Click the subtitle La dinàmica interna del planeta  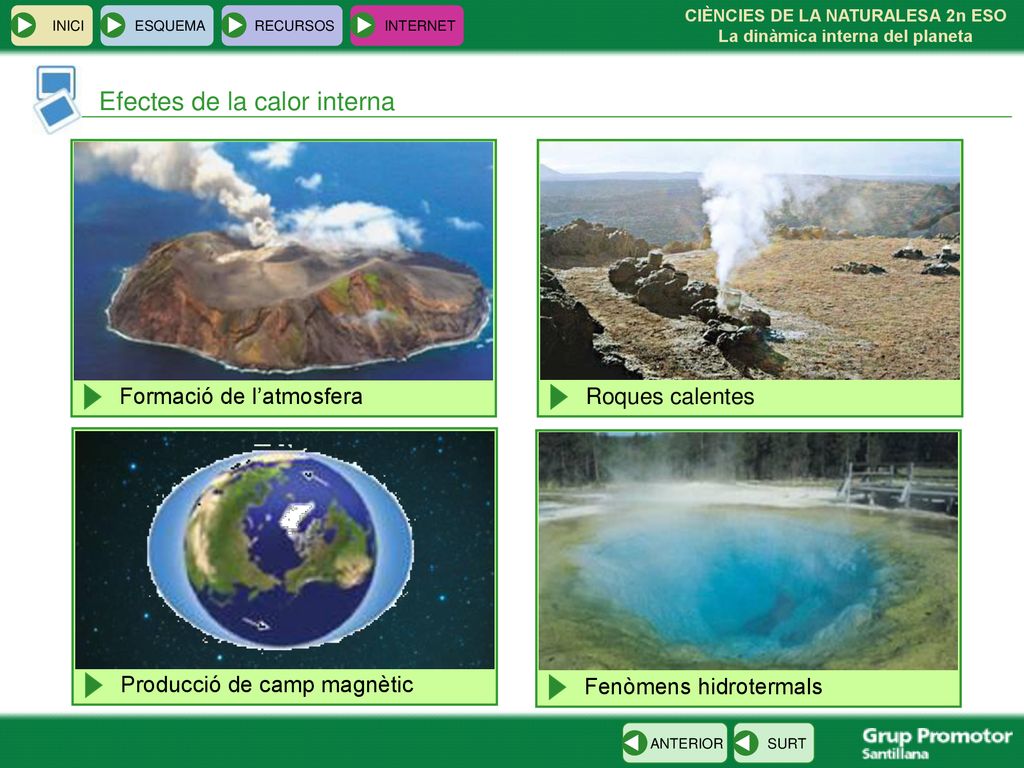coord(846,37)
